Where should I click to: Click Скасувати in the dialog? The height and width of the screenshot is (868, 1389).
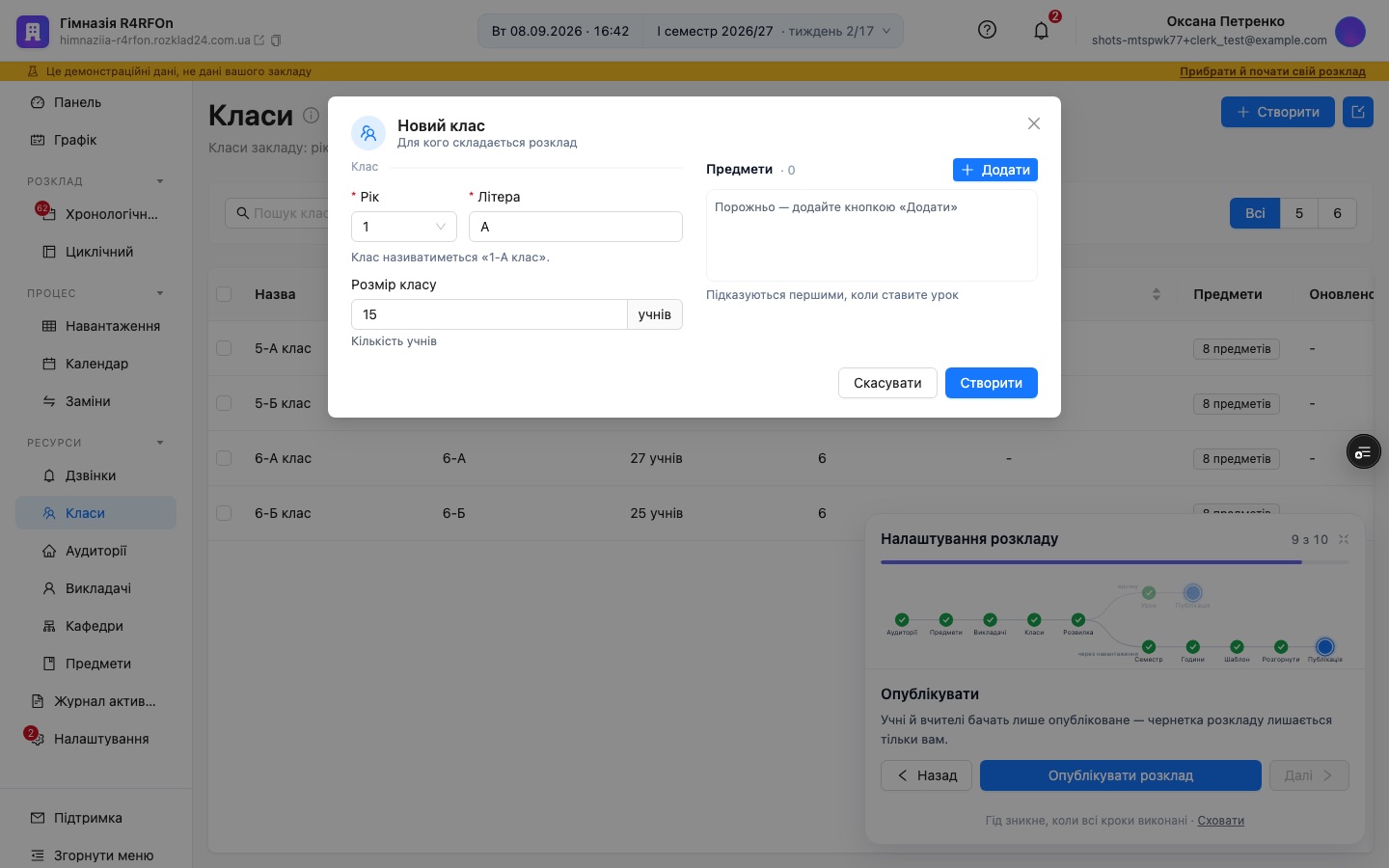887,383
